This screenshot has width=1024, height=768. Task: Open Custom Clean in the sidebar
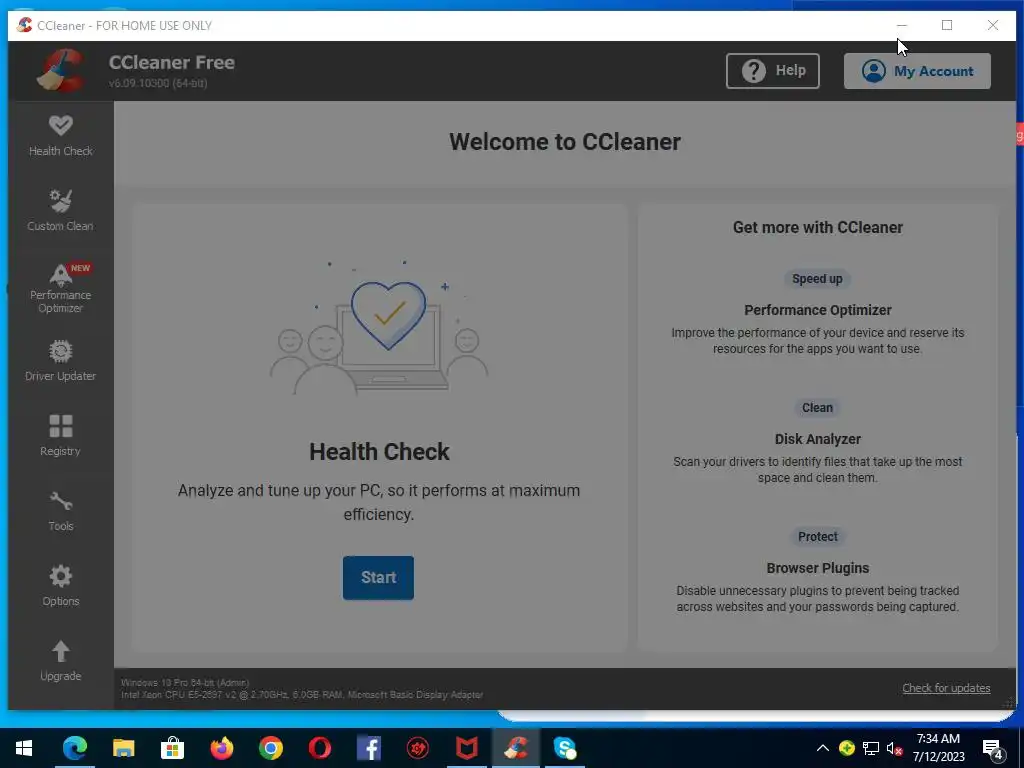tap(61, 210)
